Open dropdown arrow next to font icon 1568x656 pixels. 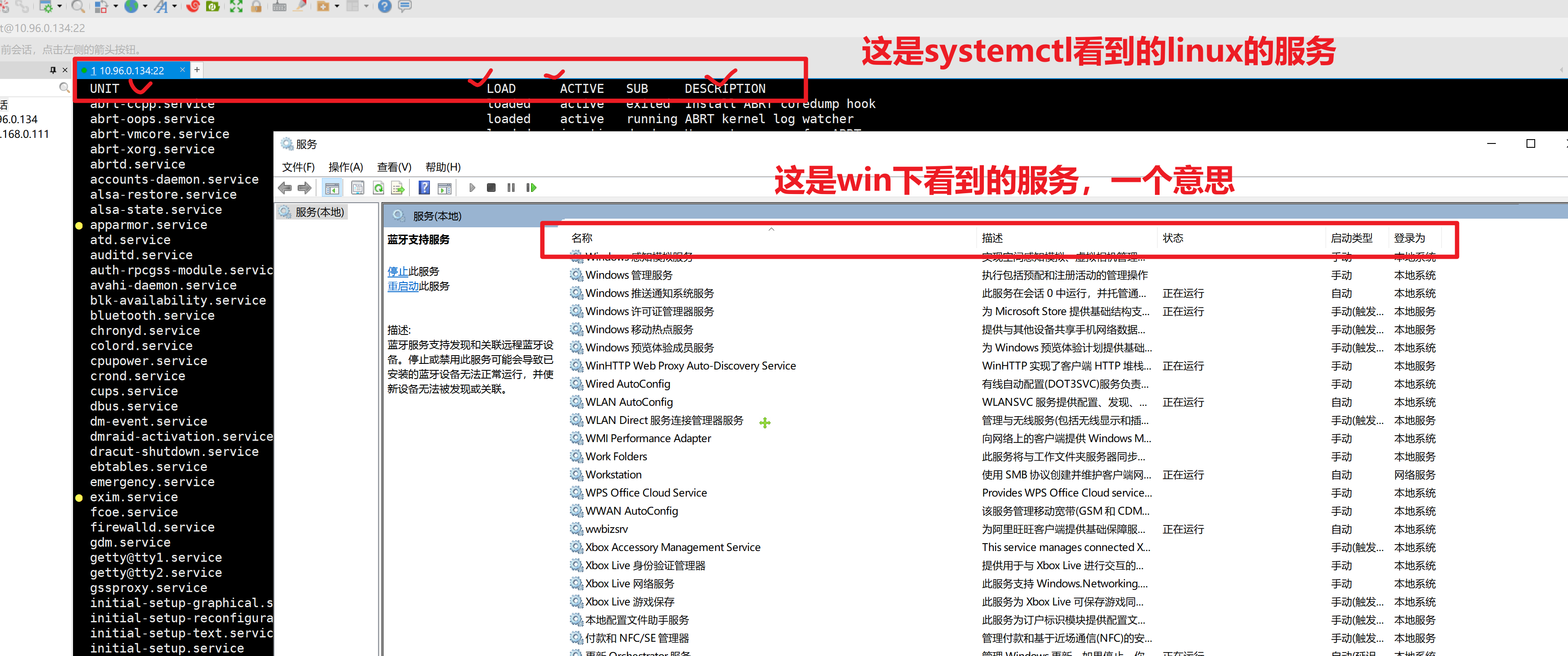coord(175,6)
